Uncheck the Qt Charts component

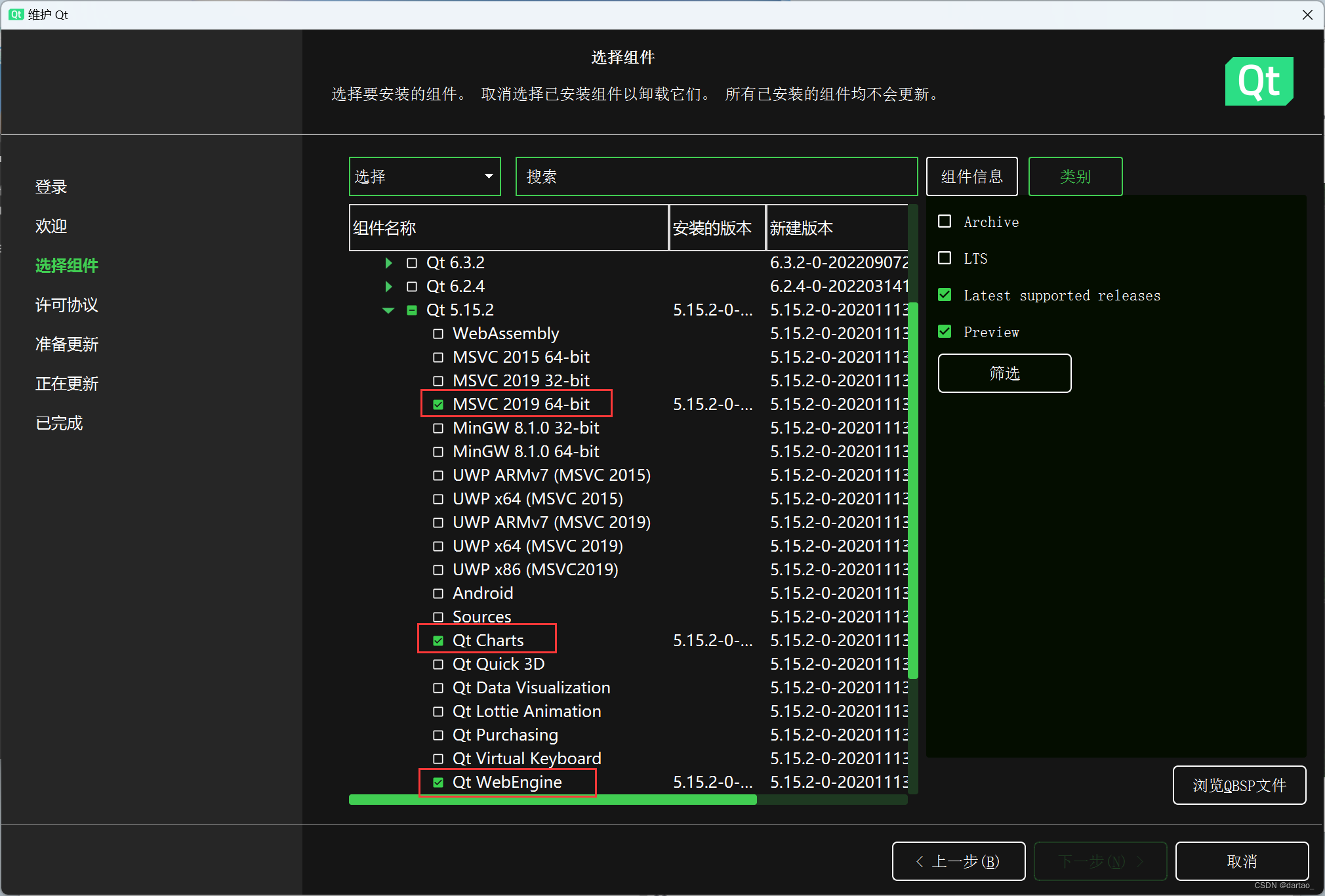[438, 641]
